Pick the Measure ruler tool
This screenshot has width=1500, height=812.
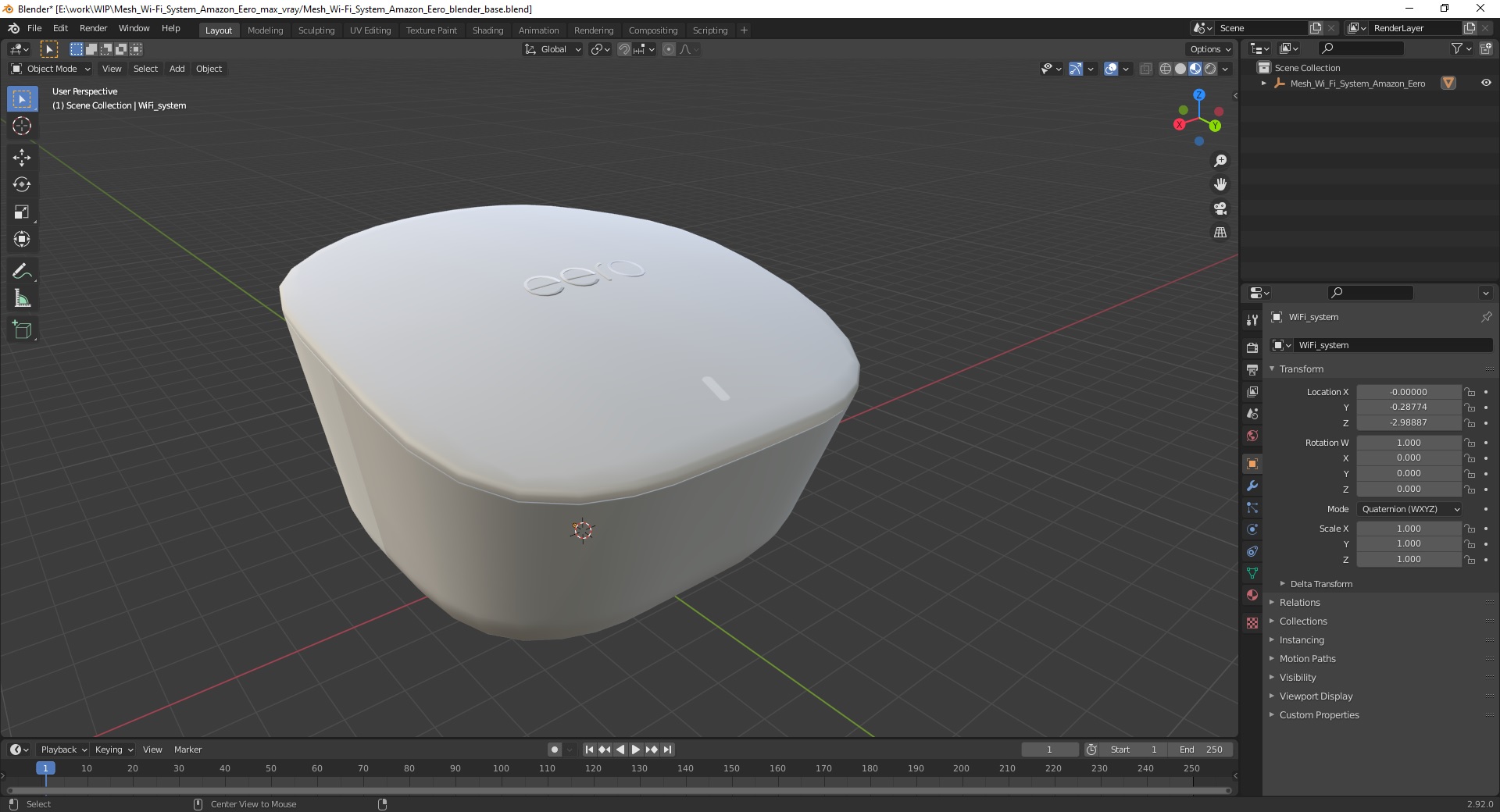[22, 299]
